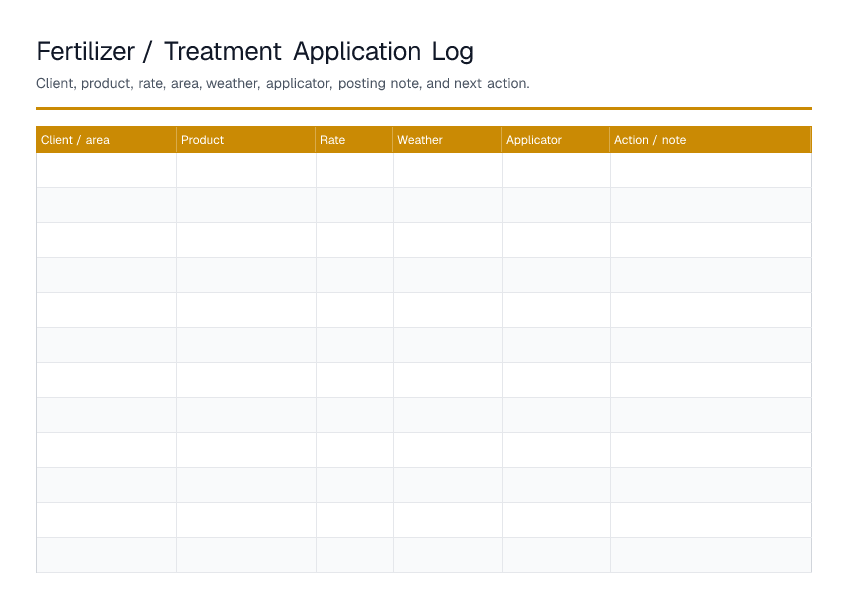The image size is (848, 600).
Task: Click the 'Action / note' column header
Action: [711, 140]
